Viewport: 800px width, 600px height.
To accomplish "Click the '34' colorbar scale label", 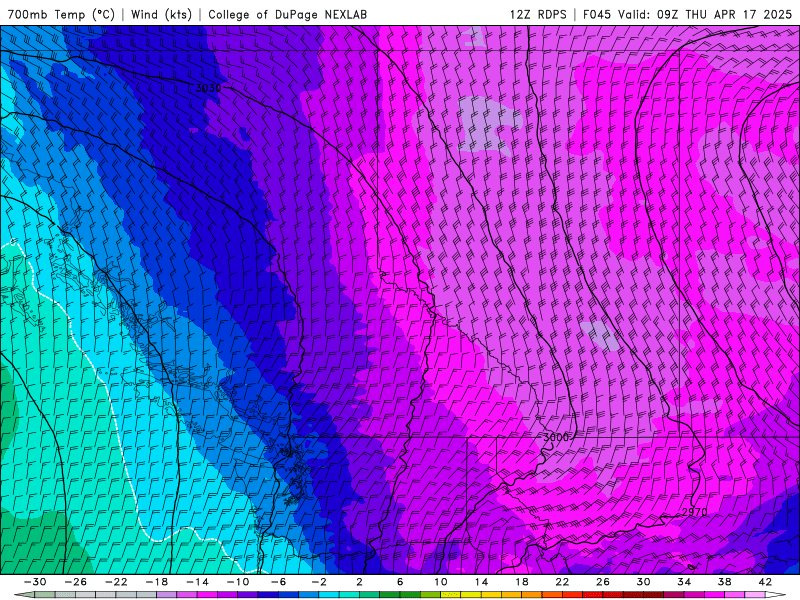I will 684,582.
